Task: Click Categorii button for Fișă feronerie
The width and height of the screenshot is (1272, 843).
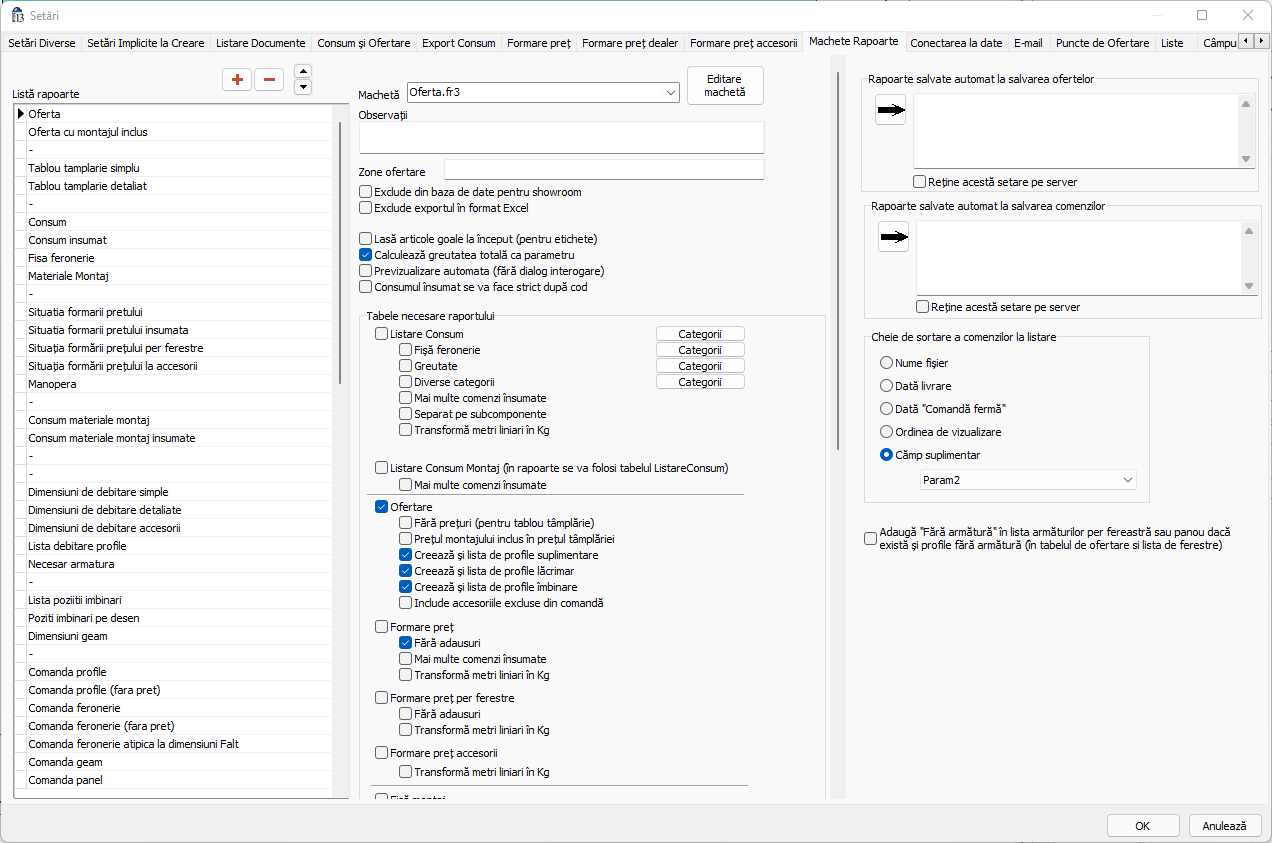Action: click(x=700, y=350)
